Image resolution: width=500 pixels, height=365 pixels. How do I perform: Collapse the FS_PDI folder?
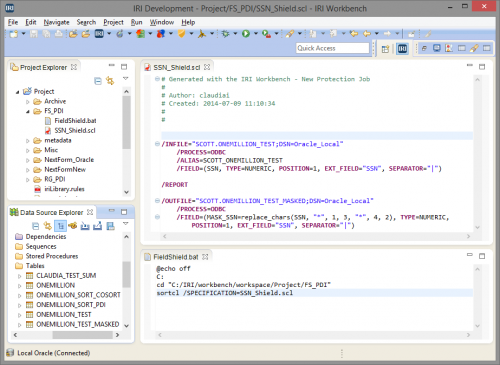pyautogui.click(x=28, y=111)
